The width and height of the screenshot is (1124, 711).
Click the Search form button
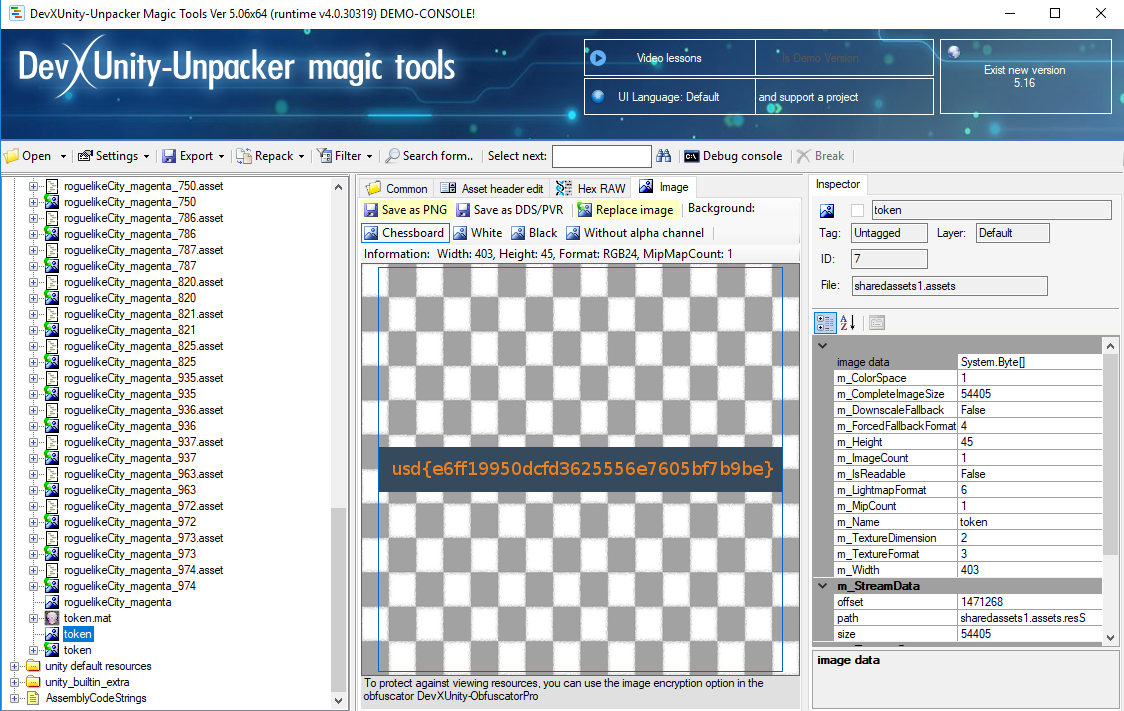point(430,156)
